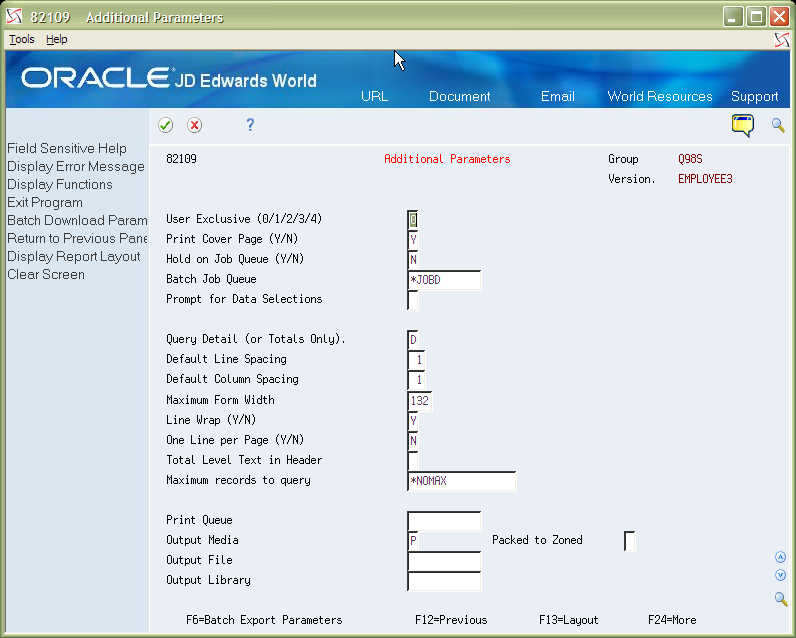Click the green checkmark OK icon
Screen dimensions: 796x638
(x=165, y=125)
